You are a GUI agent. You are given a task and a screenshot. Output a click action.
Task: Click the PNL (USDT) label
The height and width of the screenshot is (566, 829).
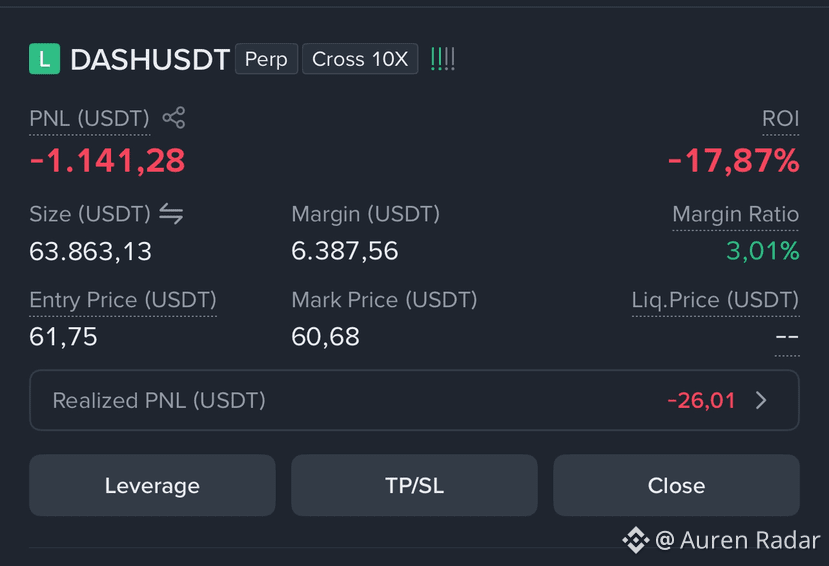click(89, 118)
